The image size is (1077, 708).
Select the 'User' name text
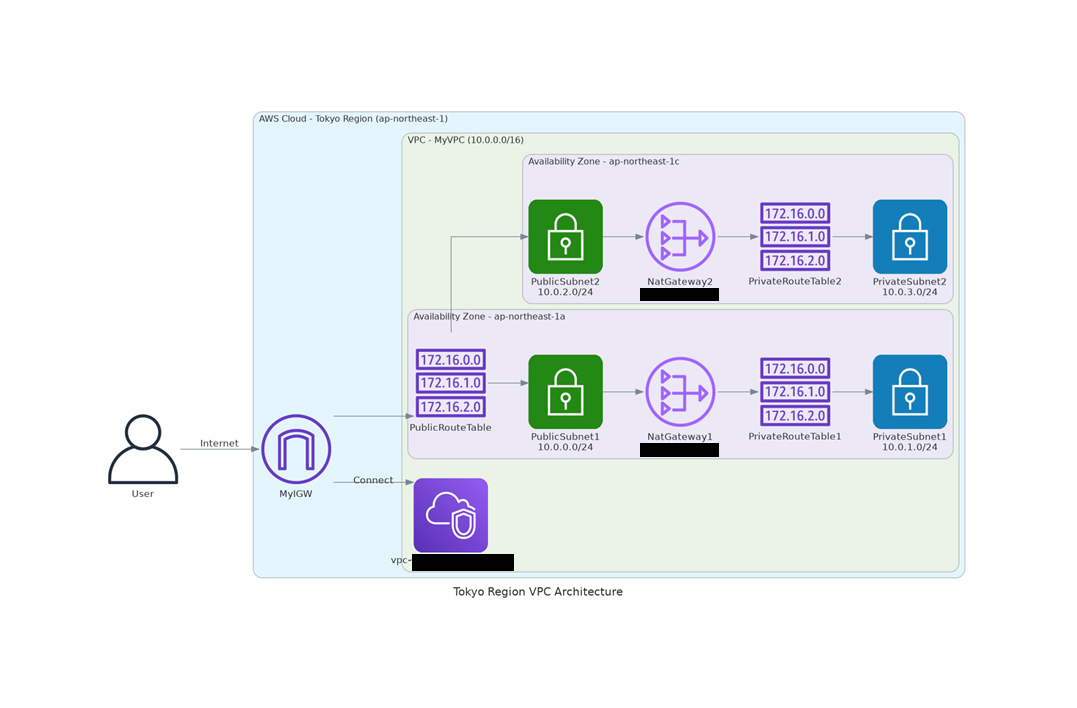point(143,494)
